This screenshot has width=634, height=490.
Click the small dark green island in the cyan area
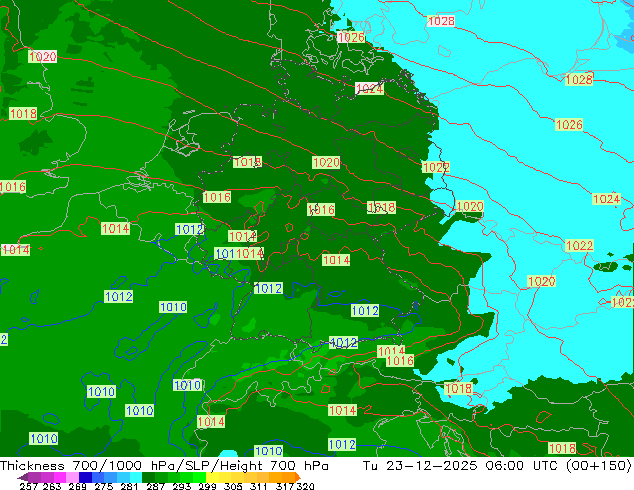click(x=606, y=267)
